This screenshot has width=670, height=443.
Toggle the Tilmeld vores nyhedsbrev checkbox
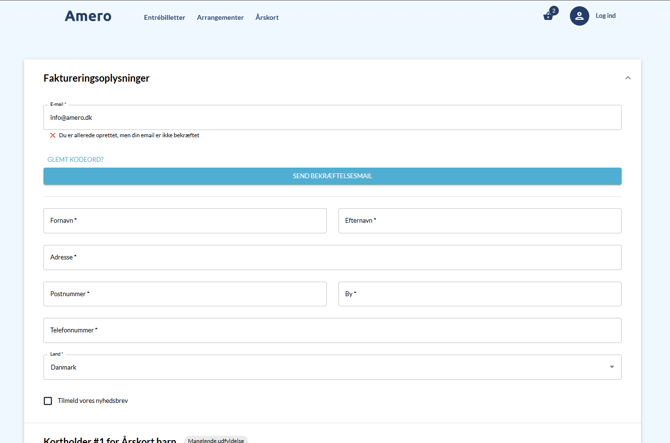tap(48, 401)
